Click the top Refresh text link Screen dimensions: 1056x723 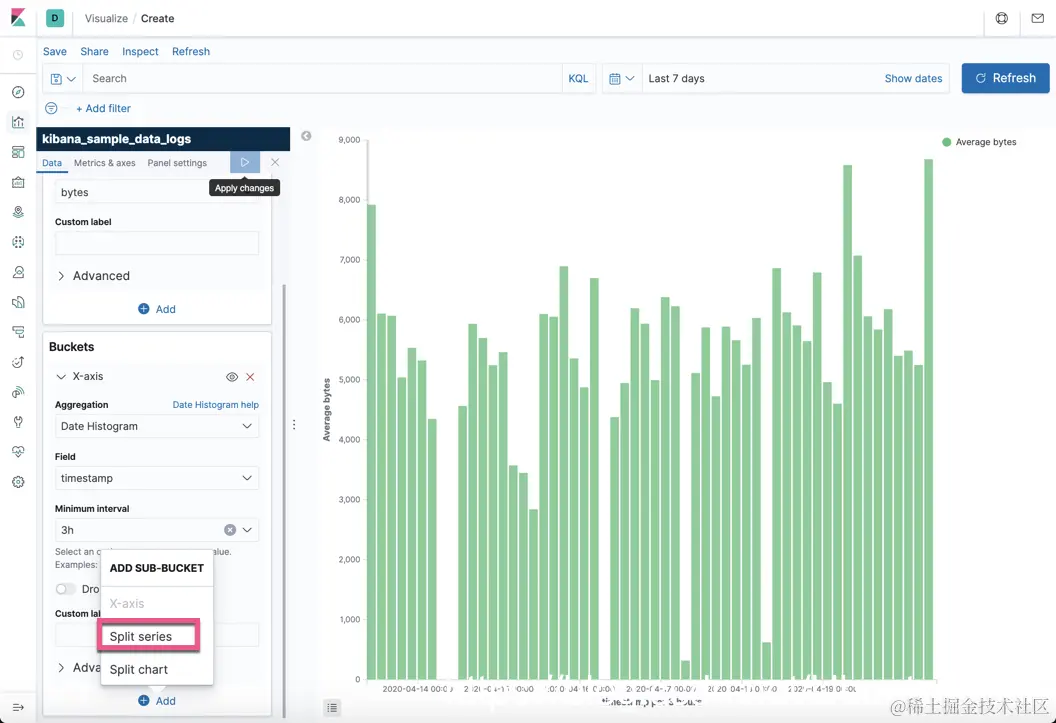coord(191,52)
